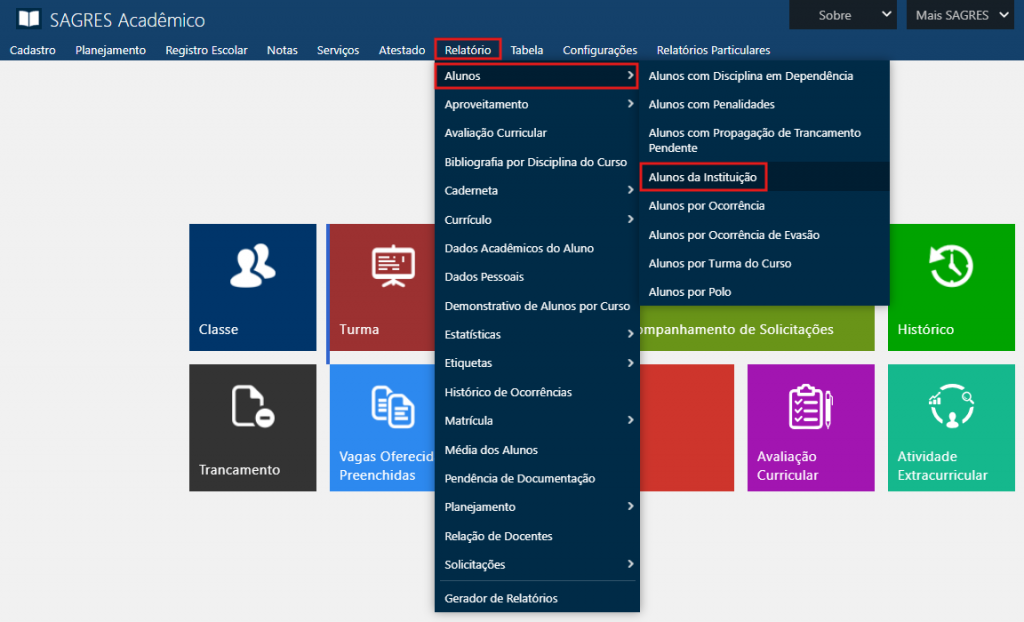Open the Trancamento document icon tile
The width and height of the screenshot is (1024, 622).
[x=252, y=406]
